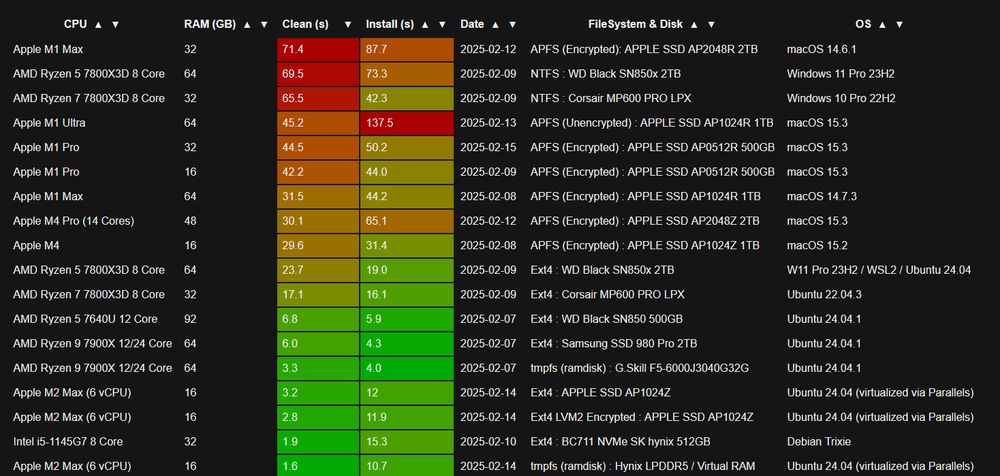Viewport: 1000px width, 476px height.
Task: Click the 2025-02-10 date cell
Action: (x=488, y=442)
